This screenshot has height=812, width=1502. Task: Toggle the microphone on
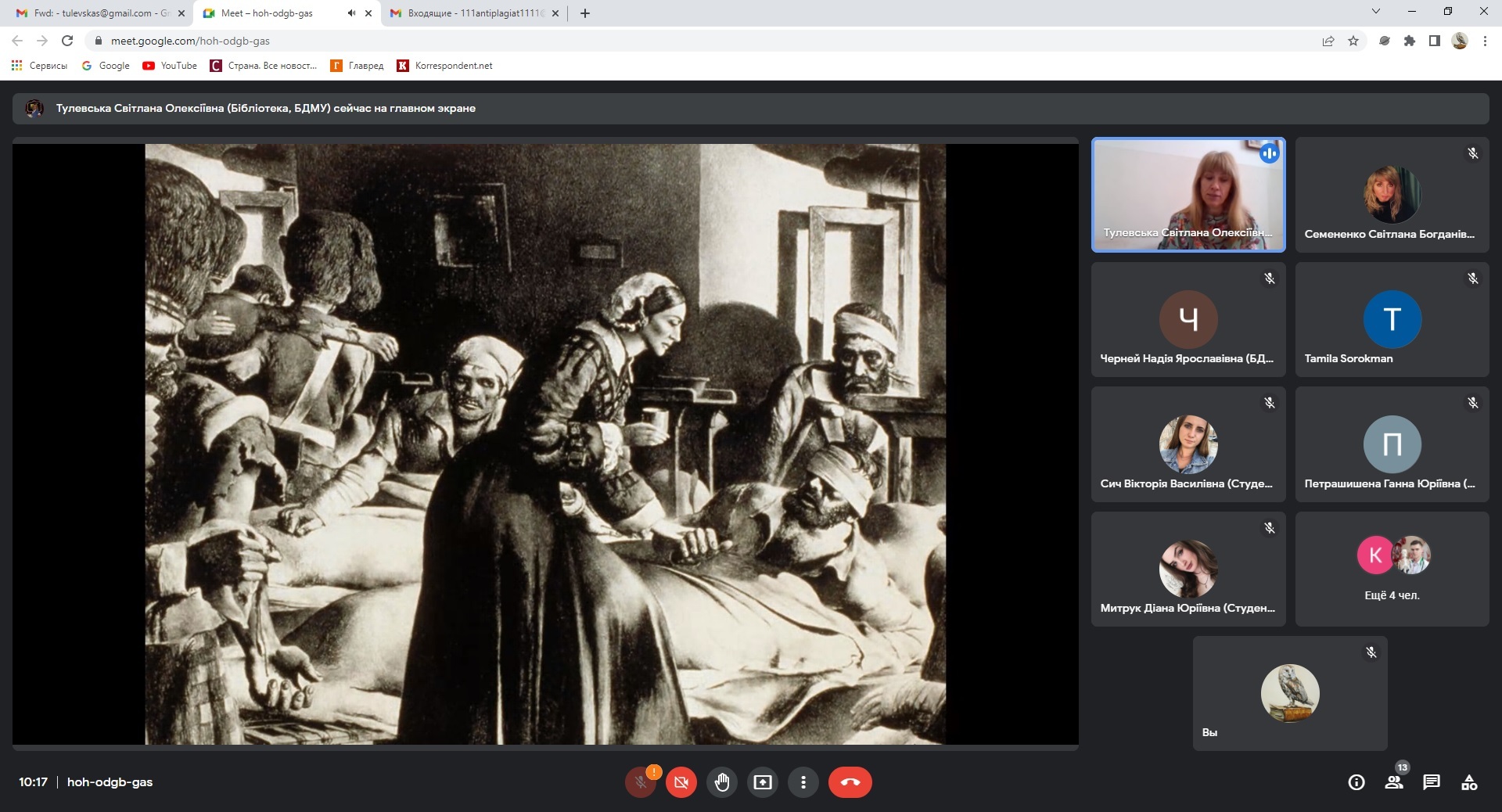[641, 781]
